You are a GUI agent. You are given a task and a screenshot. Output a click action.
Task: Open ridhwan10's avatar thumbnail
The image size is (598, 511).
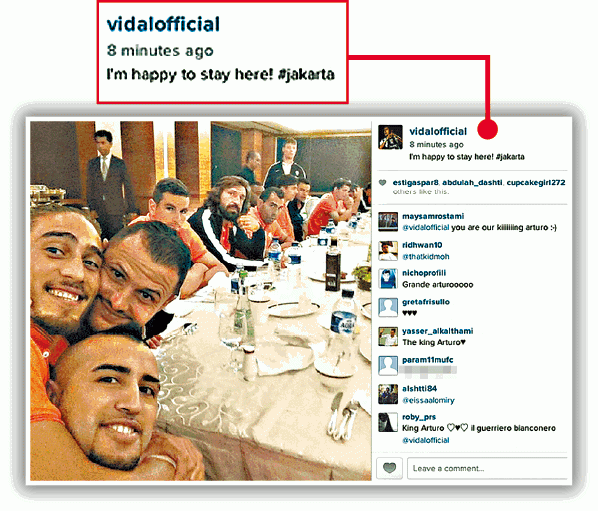388,251
